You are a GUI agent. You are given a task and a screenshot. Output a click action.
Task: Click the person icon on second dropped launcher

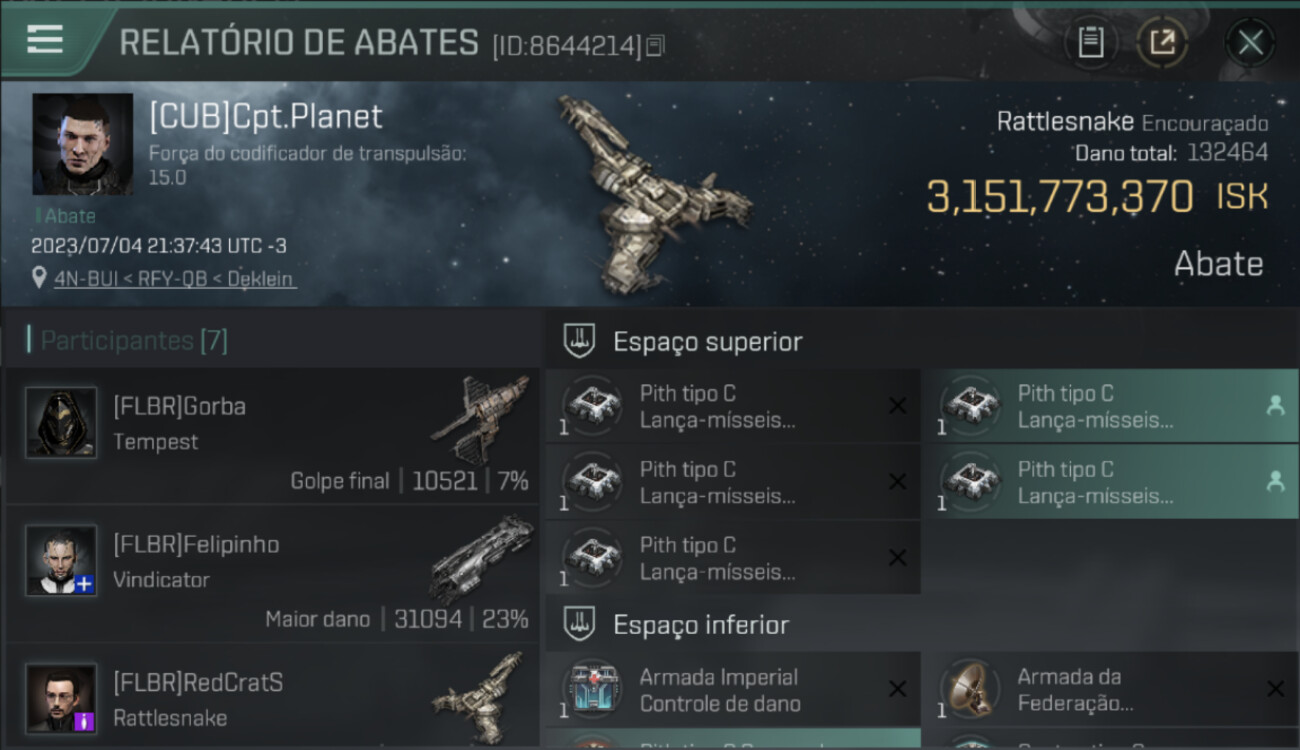(1275, 481)
